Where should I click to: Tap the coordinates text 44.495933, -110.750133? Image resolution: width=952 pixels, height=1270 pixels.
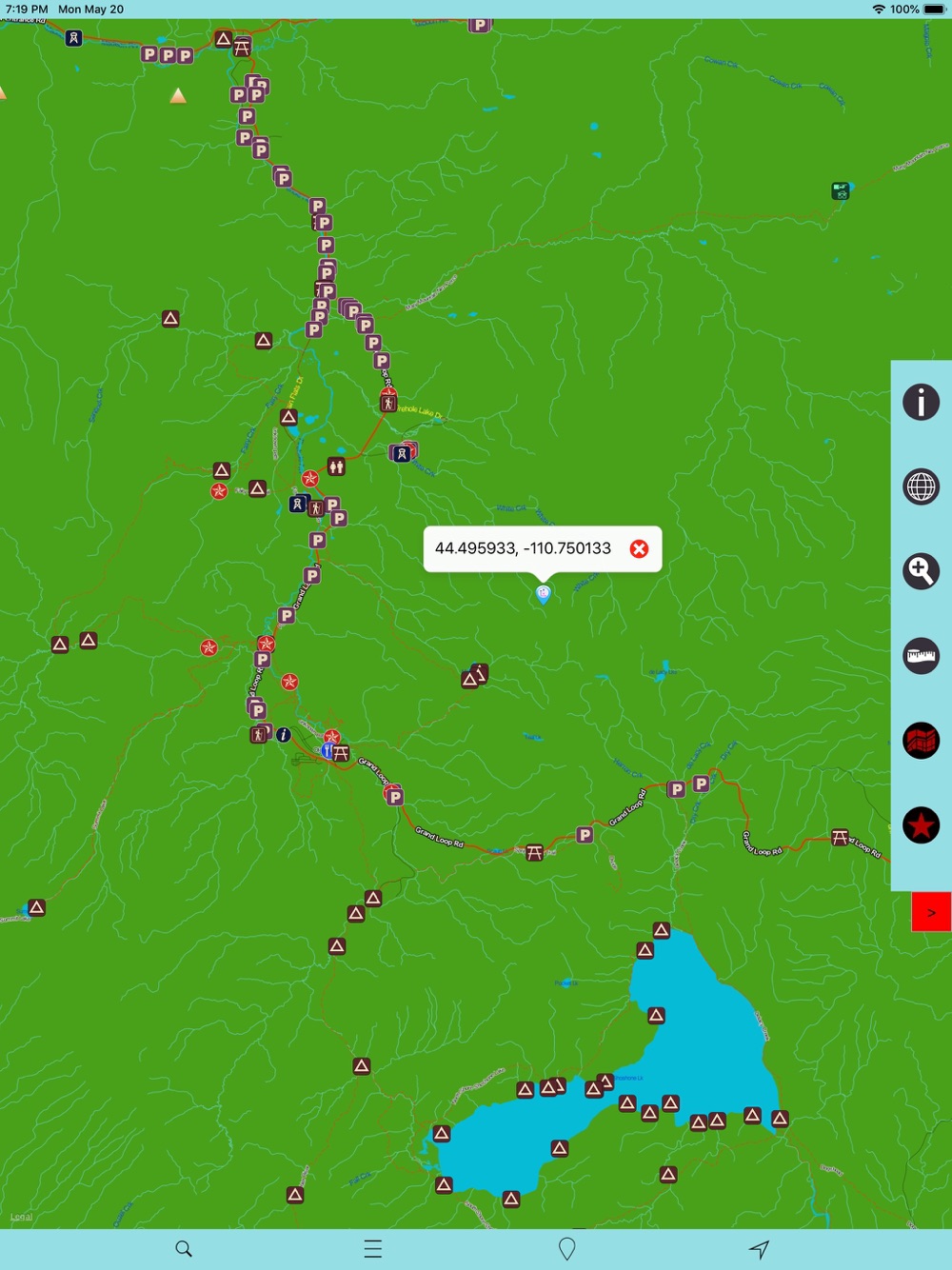pyautogui.click(x=523, y=548)
